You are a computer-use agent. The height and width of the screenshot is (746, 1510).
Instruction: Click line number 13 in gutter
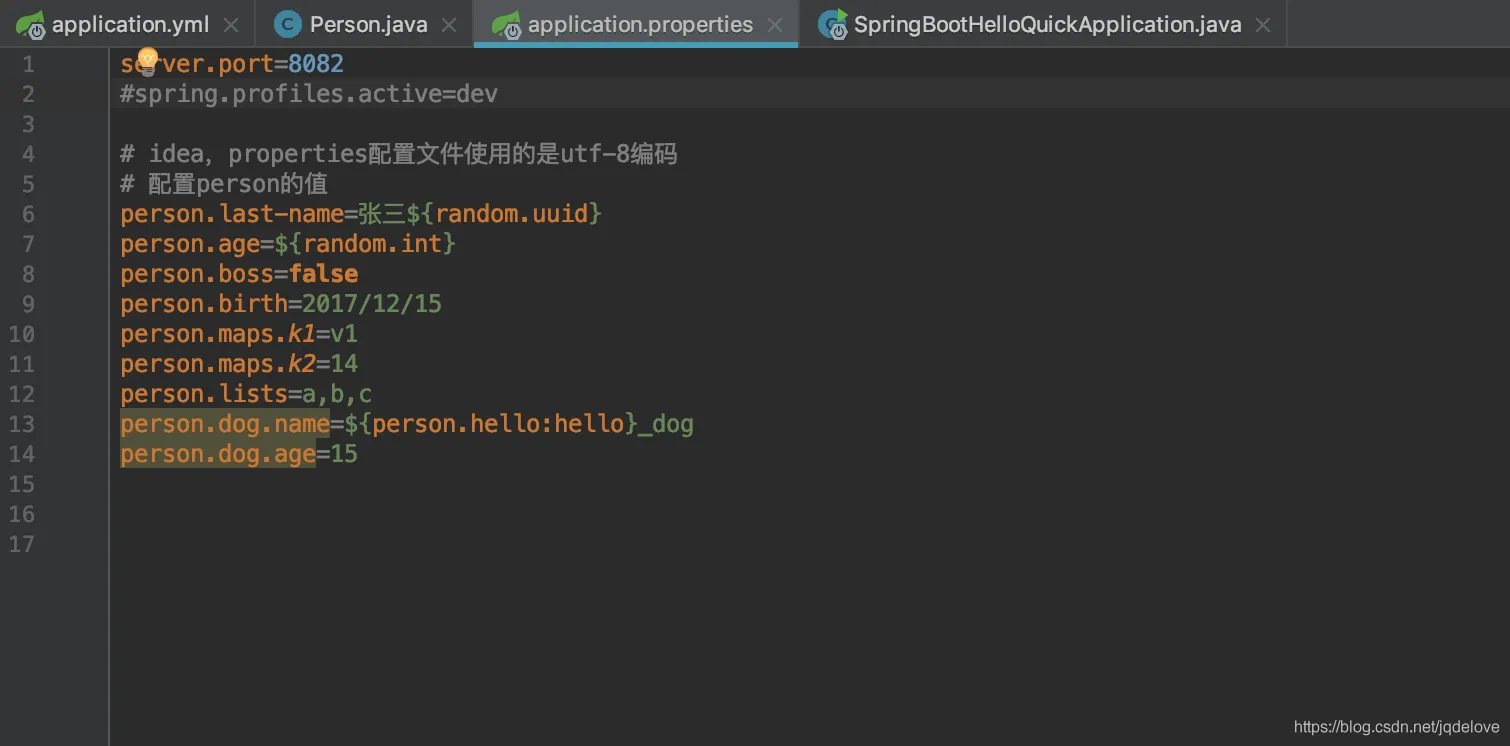pos(22,424)
